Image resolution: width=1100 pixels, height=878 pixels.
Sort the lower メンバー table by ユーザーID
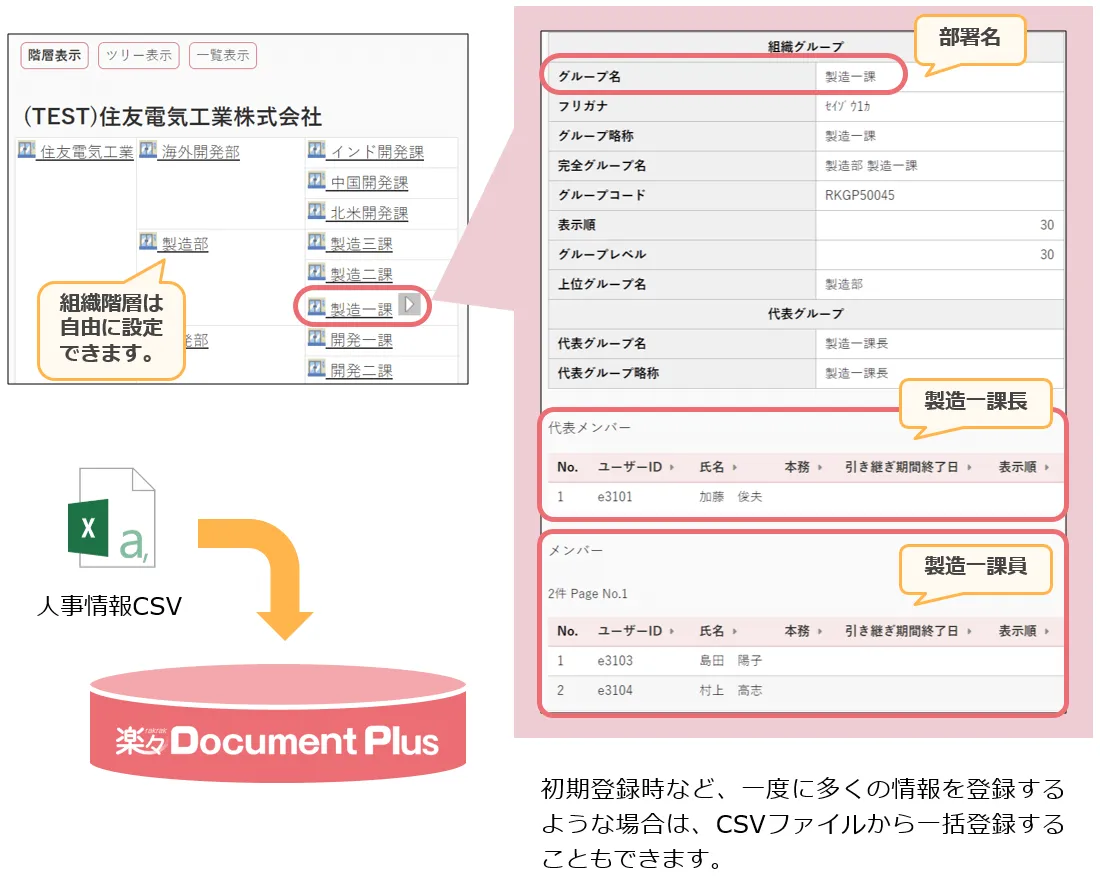636,631
